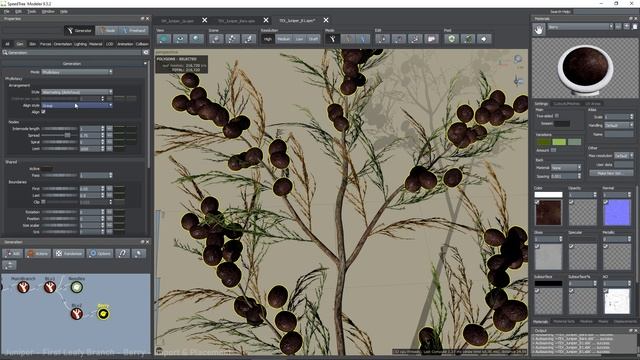
Task: Click the eye view toolbar icon
Action: tap(180, 39)
